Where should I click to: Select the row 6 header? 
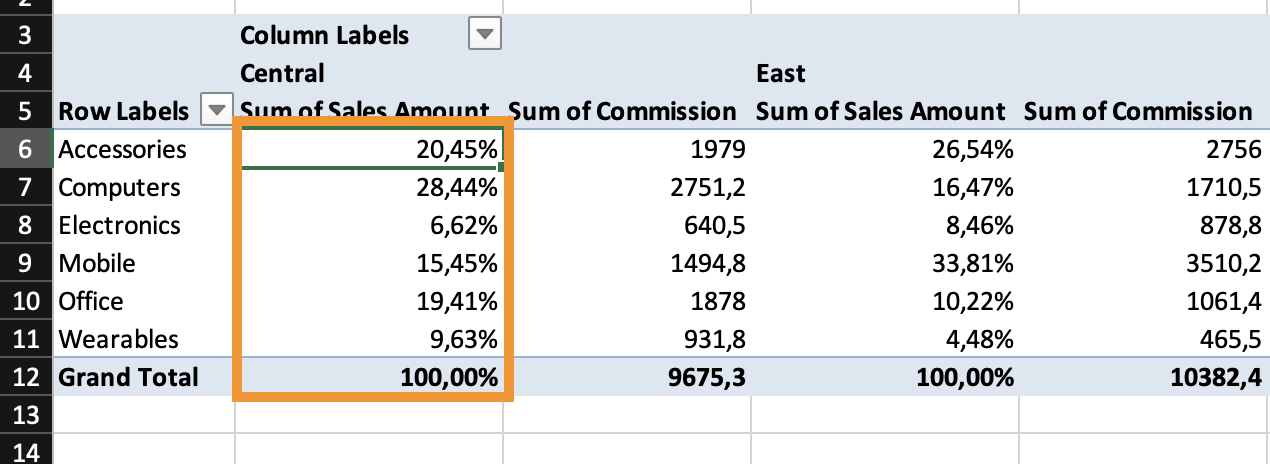(x=25, y=150)
